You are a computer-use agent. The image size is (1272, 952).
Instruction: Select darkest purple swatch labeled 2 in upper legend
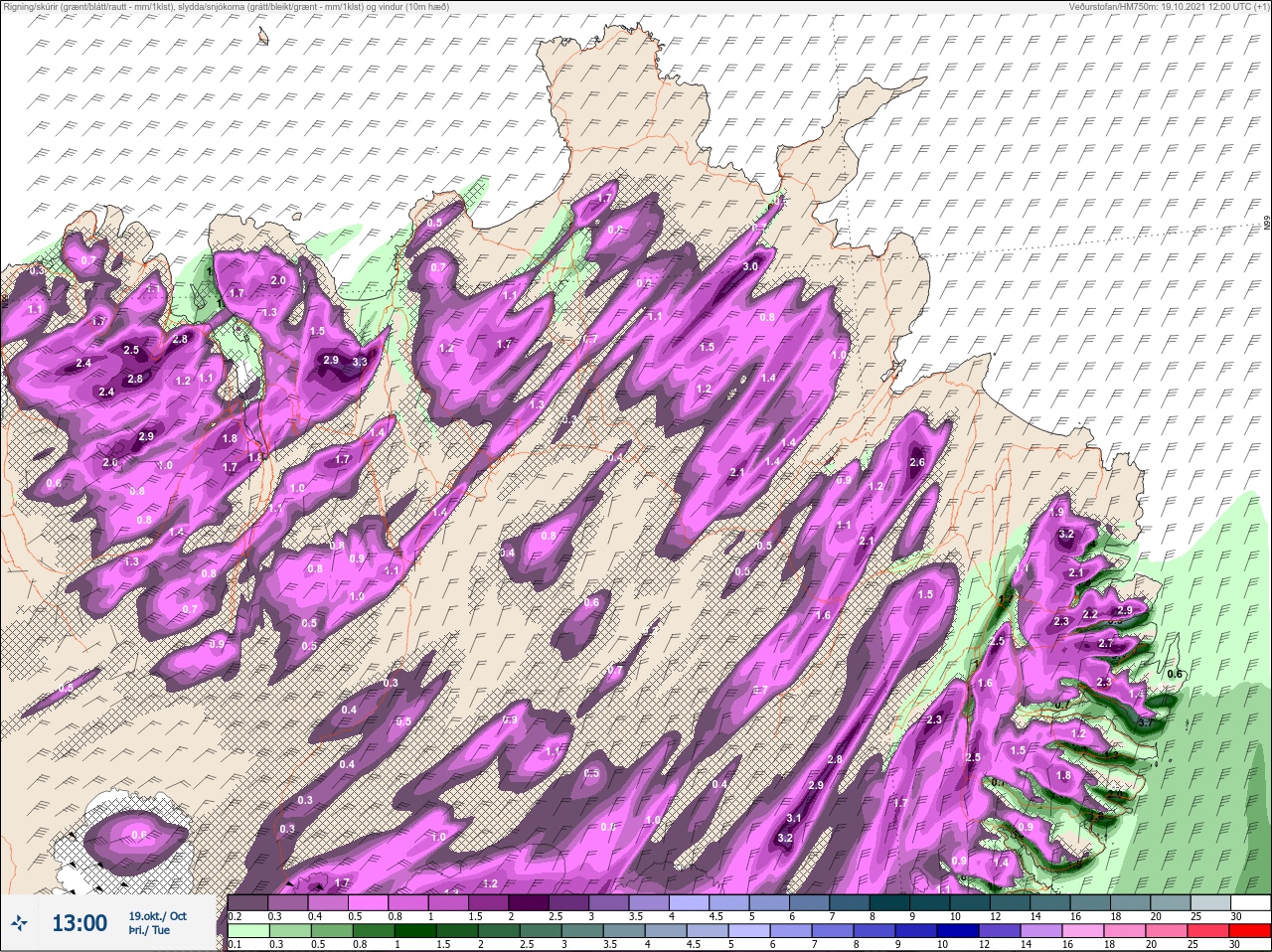529,902
